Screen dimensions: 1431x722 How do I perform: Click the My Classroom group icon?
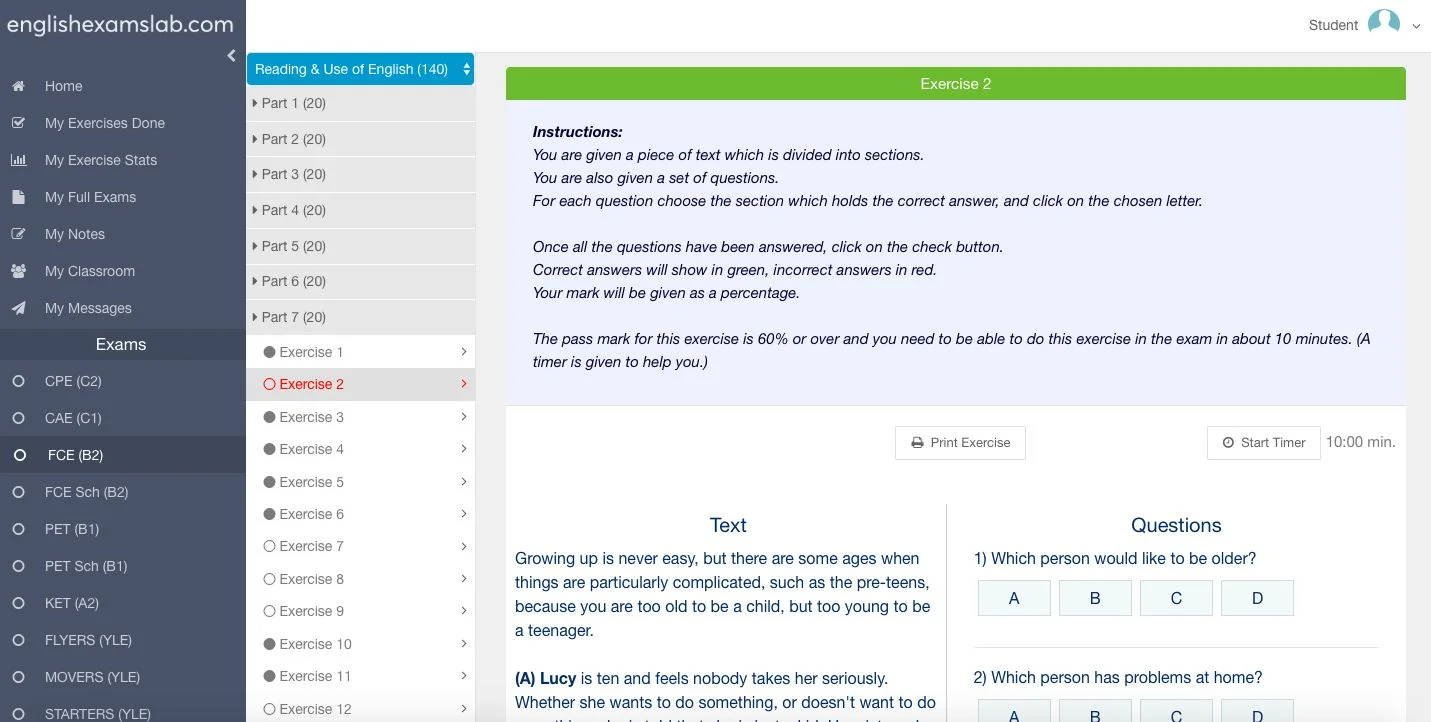(18, 272)
